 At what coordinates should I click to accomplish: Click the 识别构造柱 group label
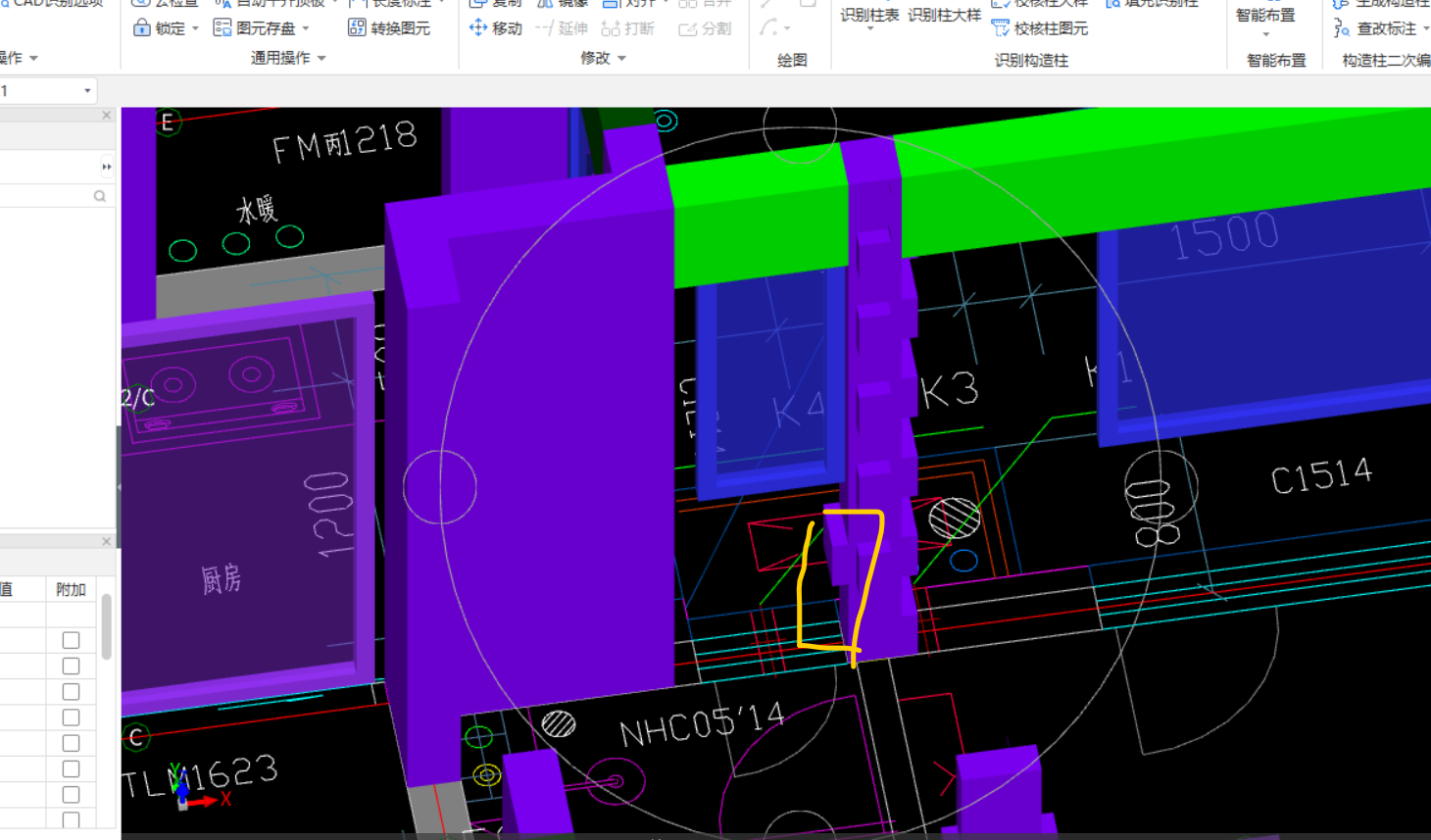click(x=1031, y=60)
